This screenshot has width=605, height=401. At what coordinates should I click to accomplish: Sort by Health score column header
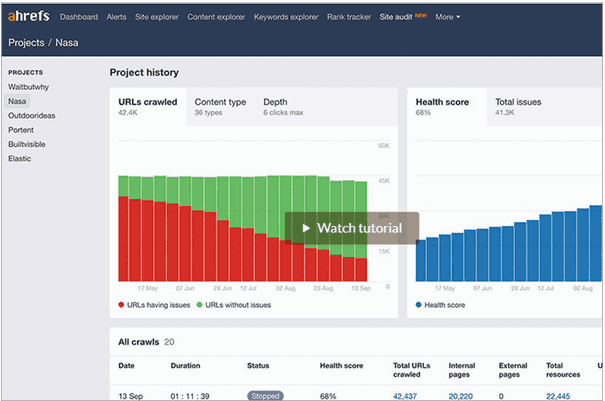pyautogui.click(x=341, y=365)
